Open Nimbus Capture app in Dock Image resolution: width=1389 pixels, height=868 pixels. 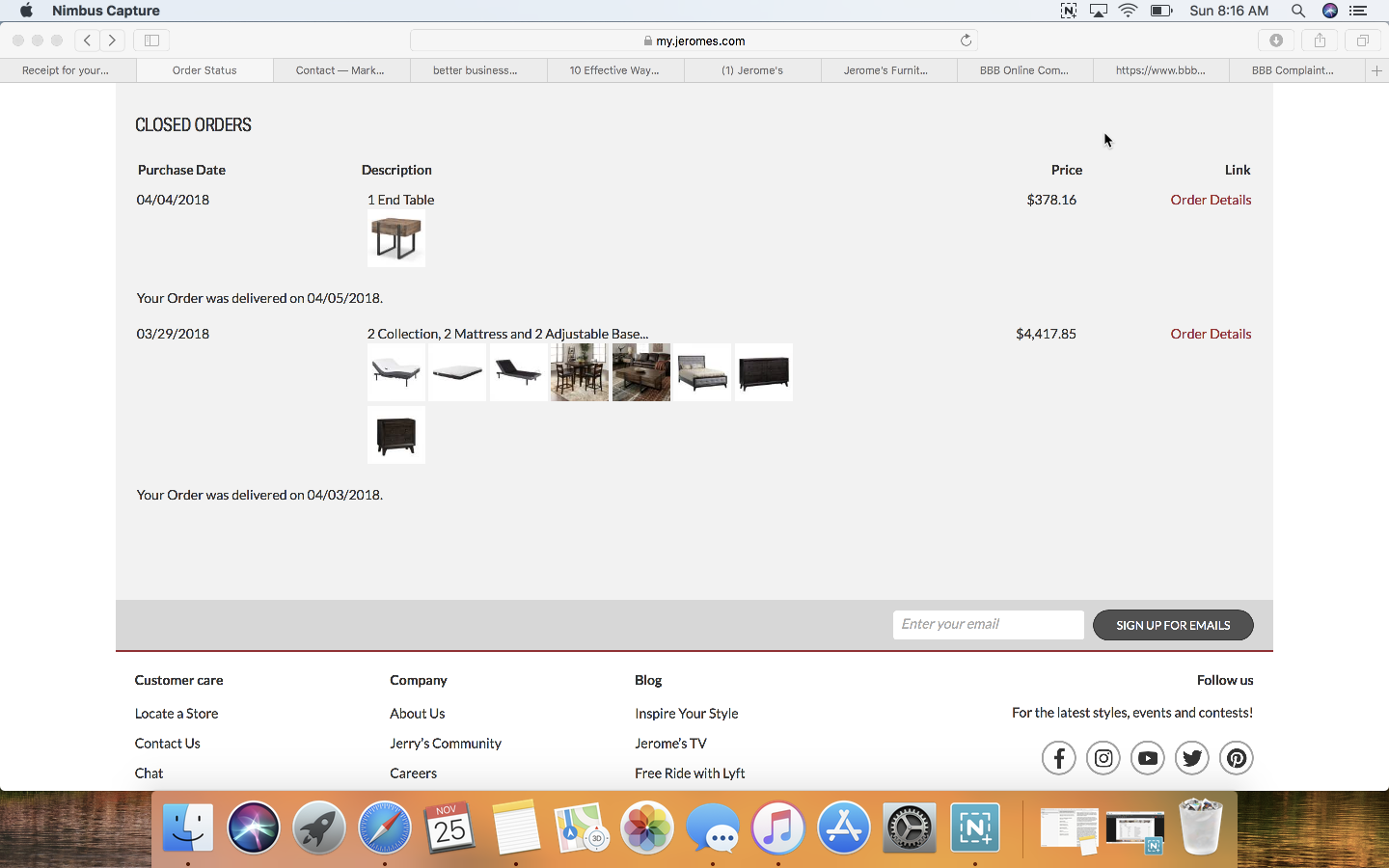[975, 827]
